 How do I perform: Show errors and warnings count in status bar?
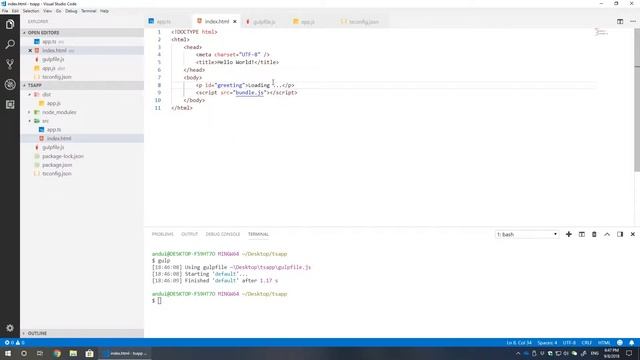14,342
